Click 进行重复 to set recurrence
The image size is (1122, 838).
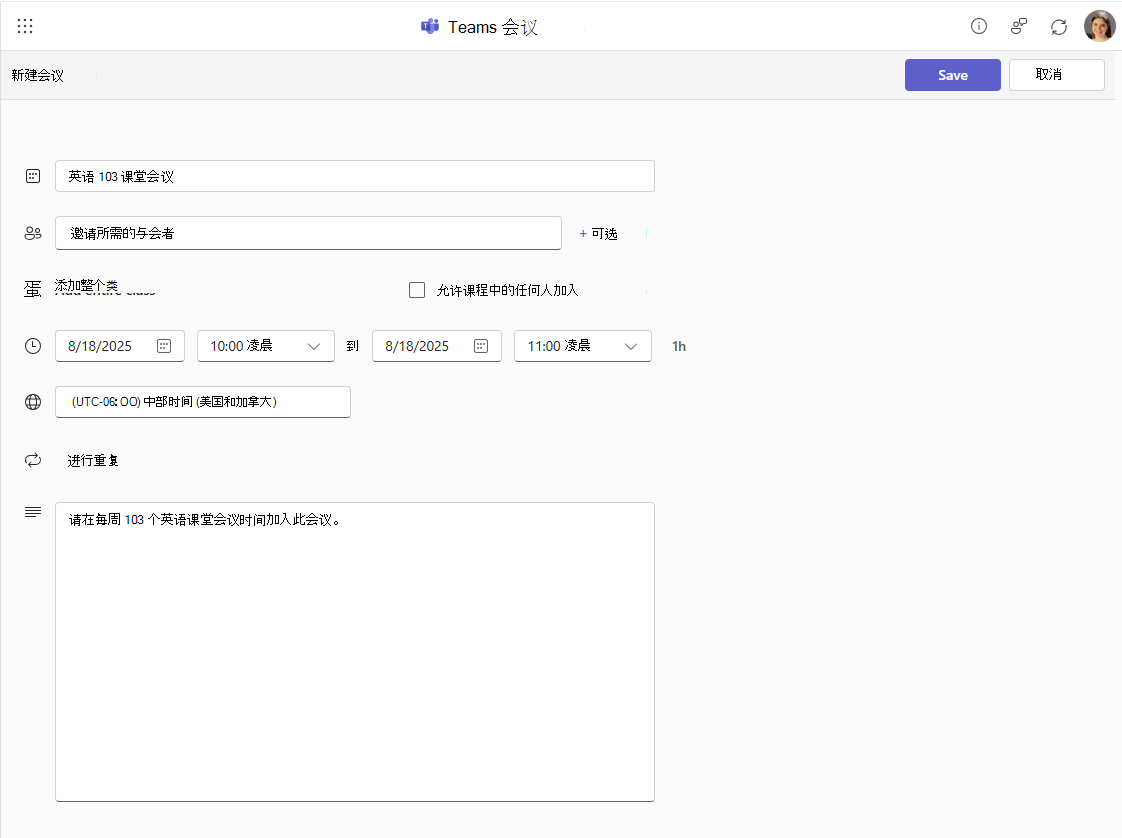(93, 461)
